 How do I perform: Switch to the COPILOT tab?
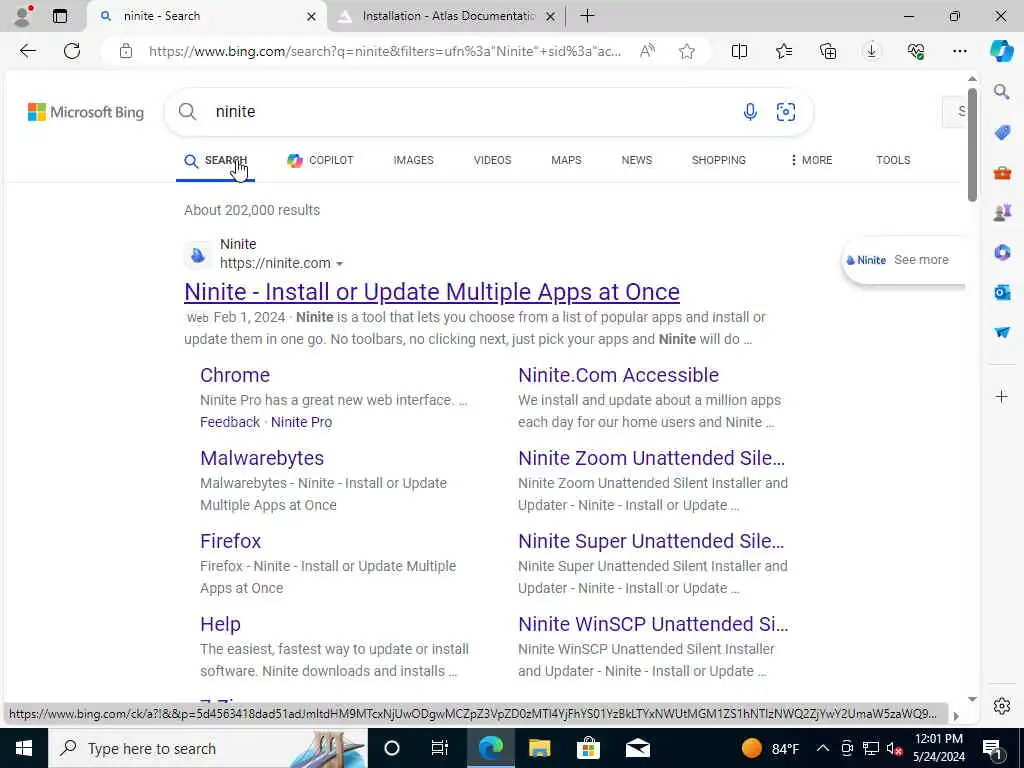pos(320,160)
